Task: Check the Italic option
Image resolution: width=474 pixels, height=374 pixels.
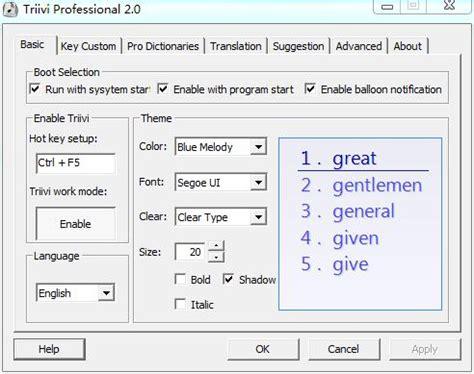Action: 180,304
